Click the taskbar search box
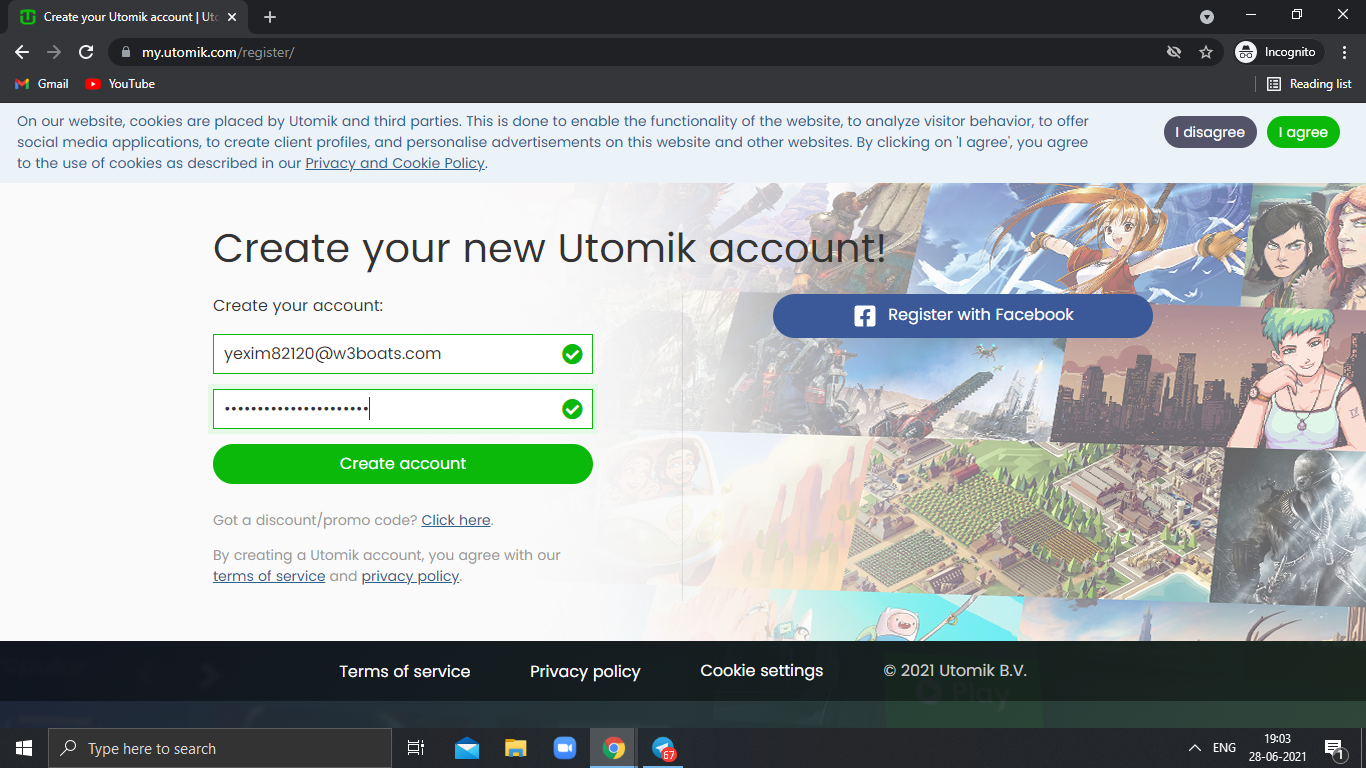Screen dimensions: 1366x768 pyautogui.click(x=220, y=748)
